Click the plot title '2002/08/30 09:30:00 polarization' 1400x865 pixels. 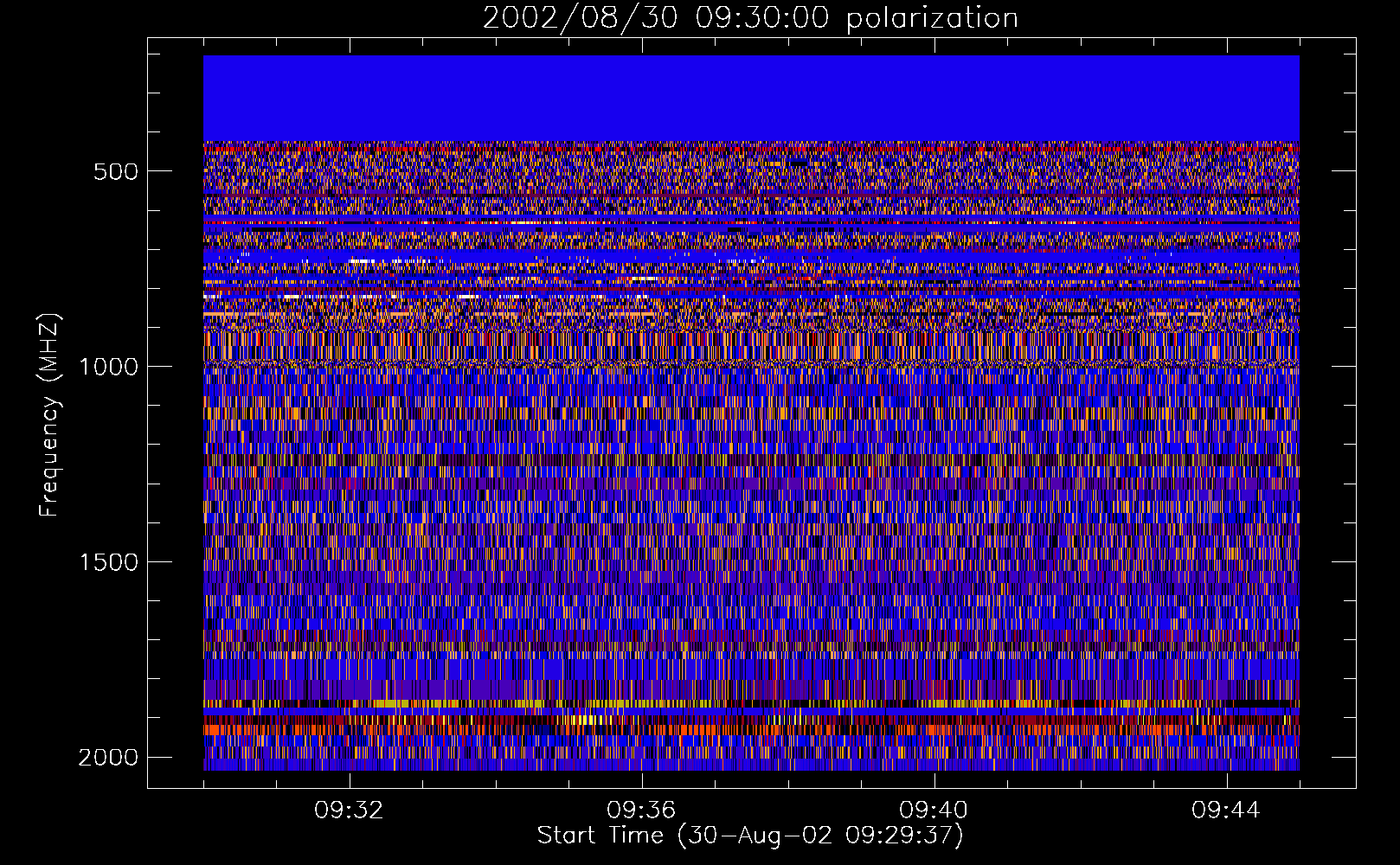tap(750, 18)
